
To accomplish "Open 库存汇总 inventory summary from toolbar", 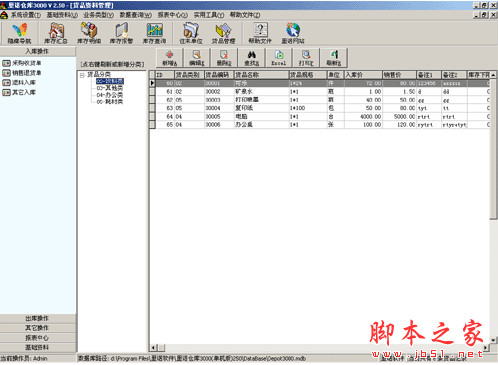I will point(56,33).
